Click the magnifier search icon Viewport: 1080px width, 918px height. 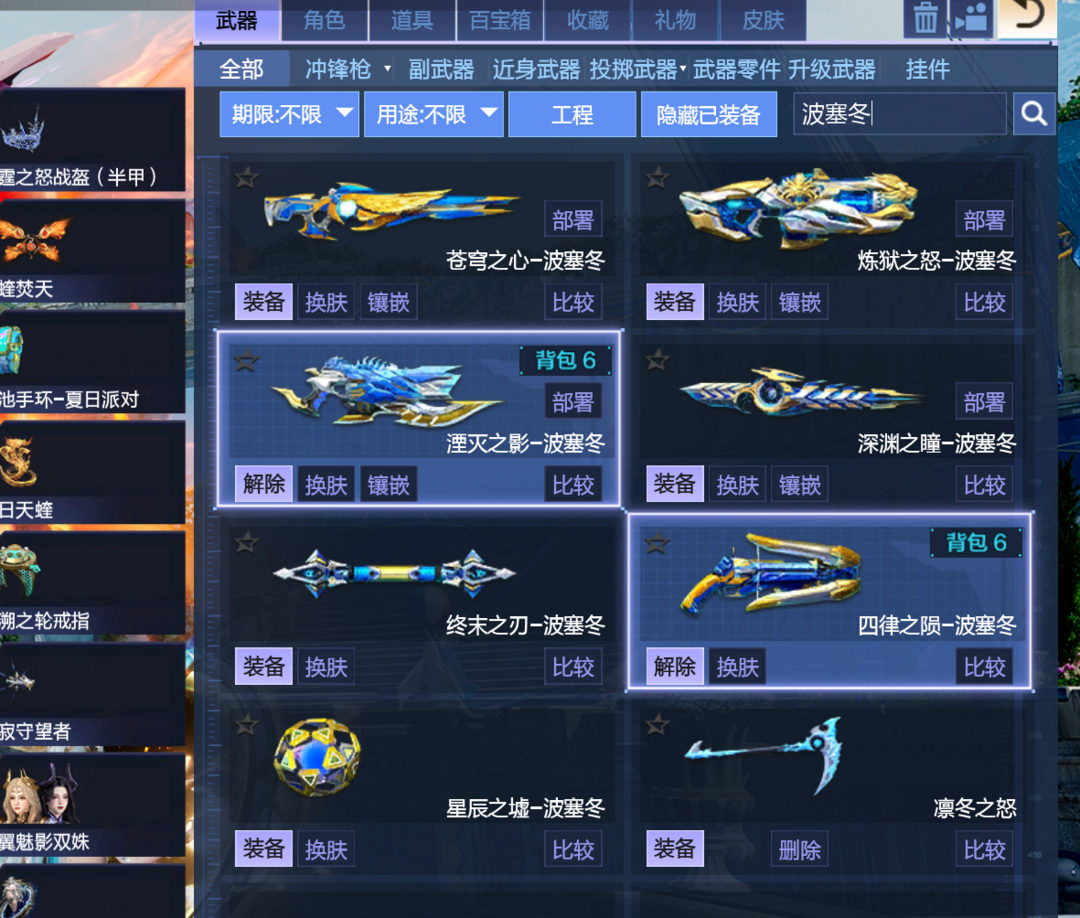click(1034, 114)
